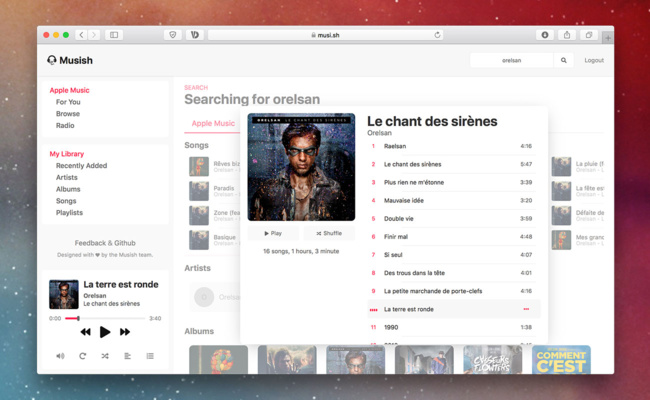Open Browse in the sidebar
Viewport: 650px width, 400px height.
click(68, 114)
